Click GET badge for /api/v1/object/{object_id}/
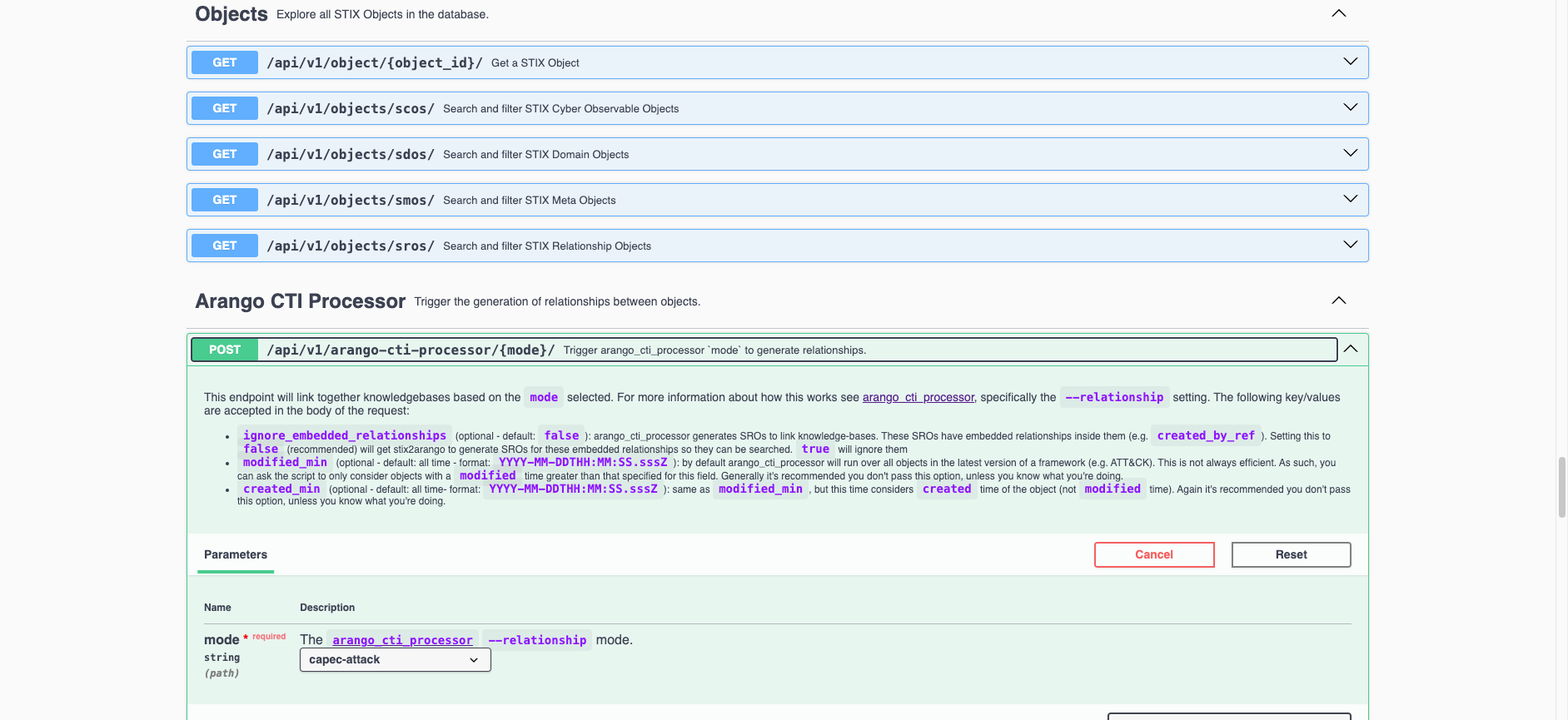1568x720 pixels. (225, 62)
